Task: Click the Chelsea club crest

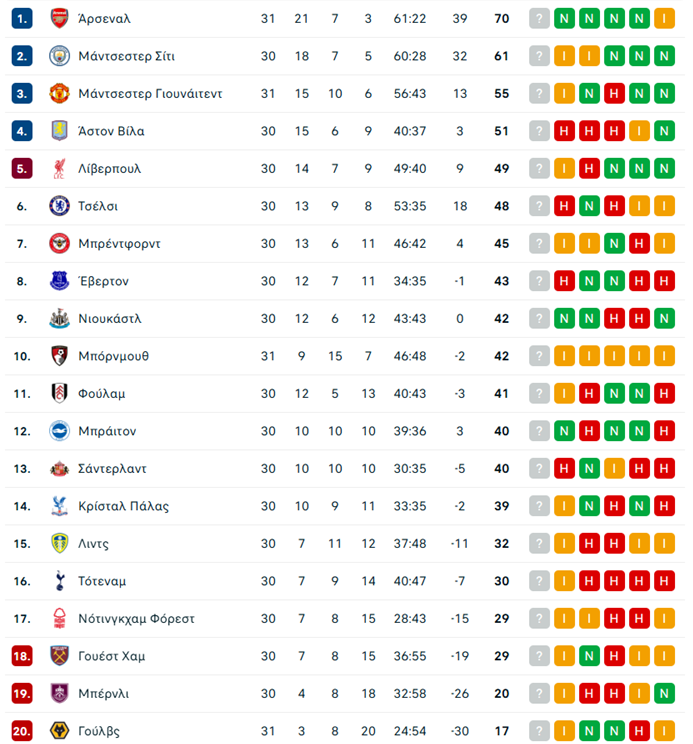Action: (x=59, y=206)
